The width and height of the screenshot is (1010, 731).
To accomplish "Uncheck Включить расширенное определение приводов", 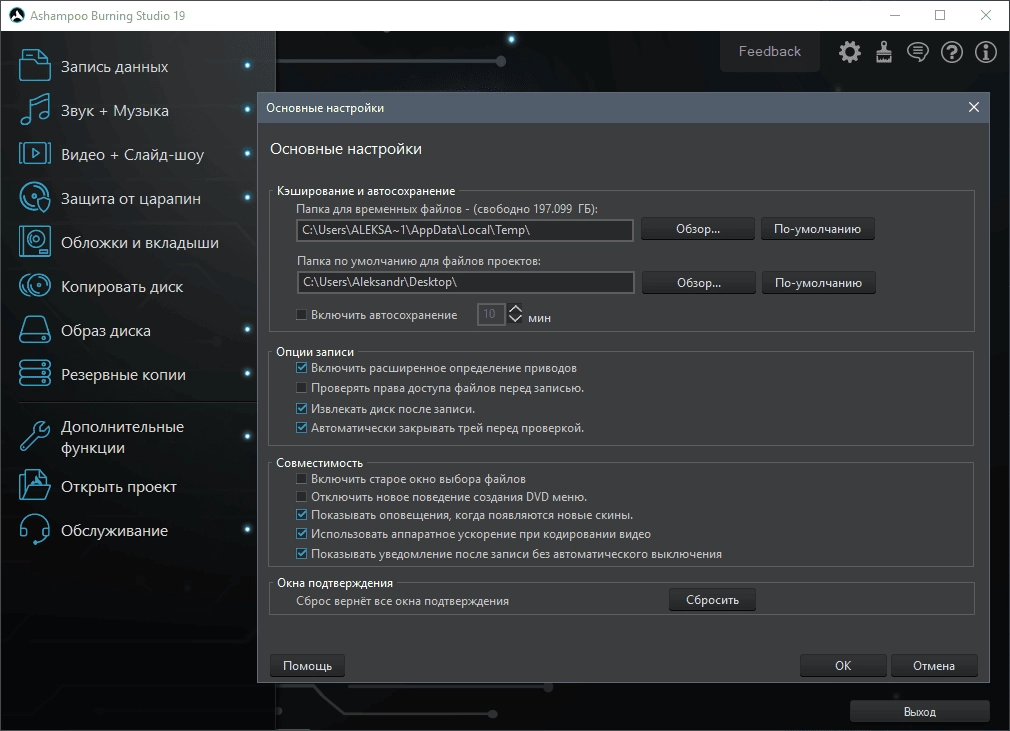I will pos(301,368).
